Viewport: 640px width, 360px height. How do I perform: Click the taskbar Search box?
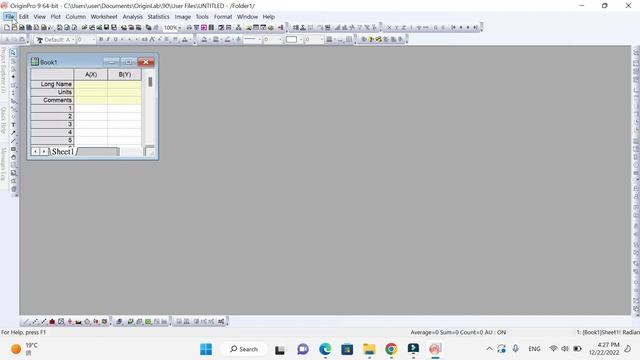point(244,349)
